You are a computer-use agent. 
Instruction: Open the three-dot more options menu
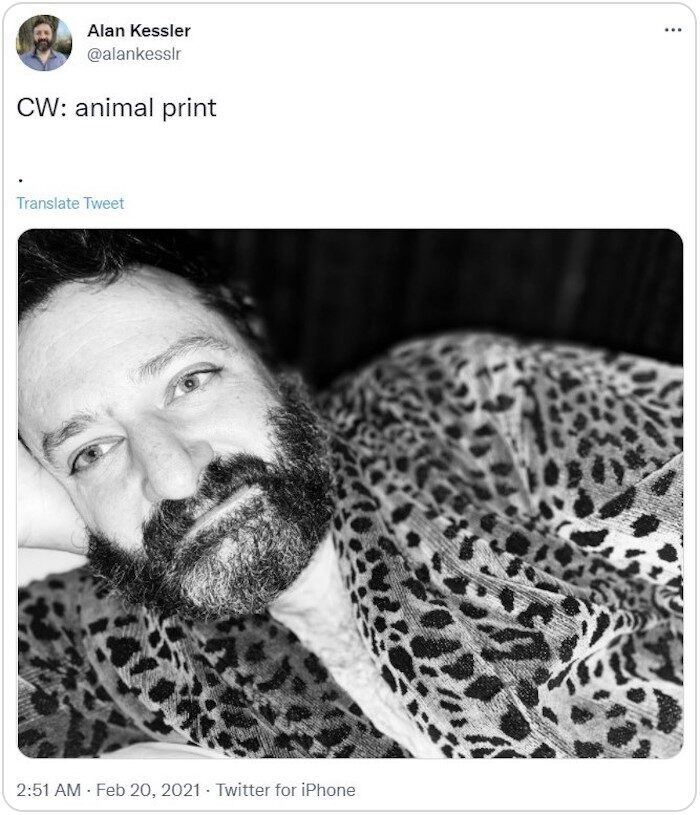673,30
